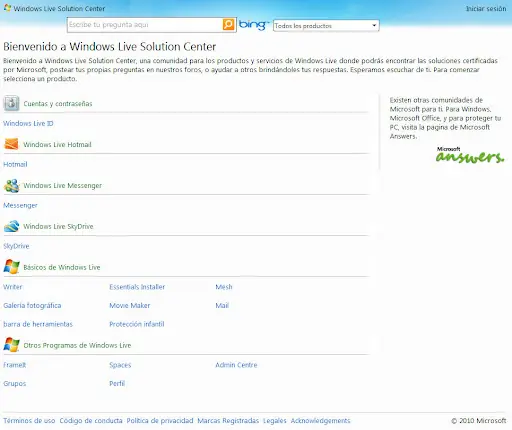
Task: Select the Windows Live Messenger heading text
Action: [x=62, y=186]
